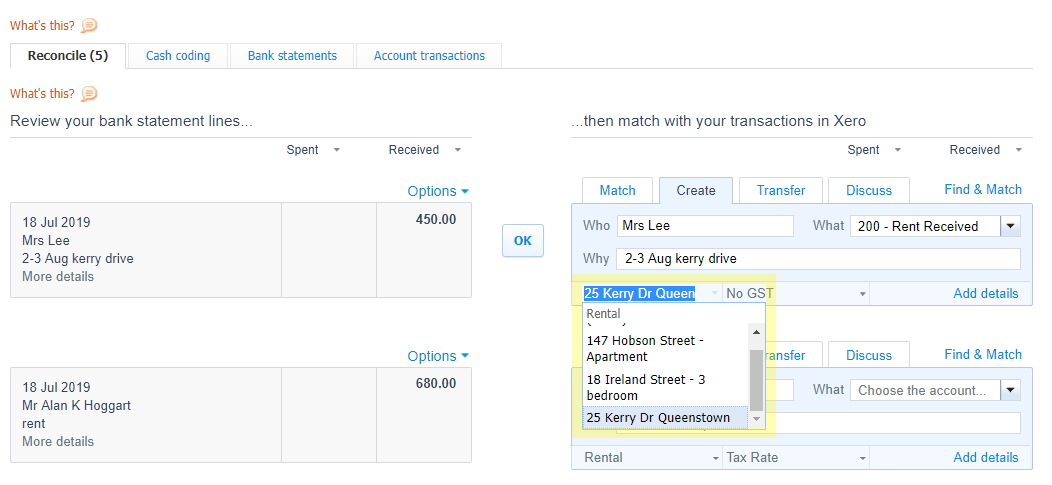Select the Discuss tab for the Mrs Lee line
The height and width of the screenshot is (485, 1052).
tap(869, 191)
